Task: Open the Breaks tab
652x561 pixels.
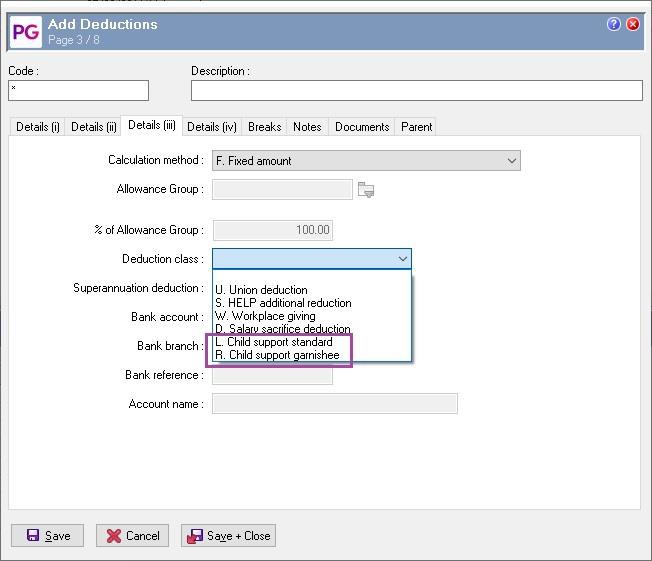Action: [264, 127]
